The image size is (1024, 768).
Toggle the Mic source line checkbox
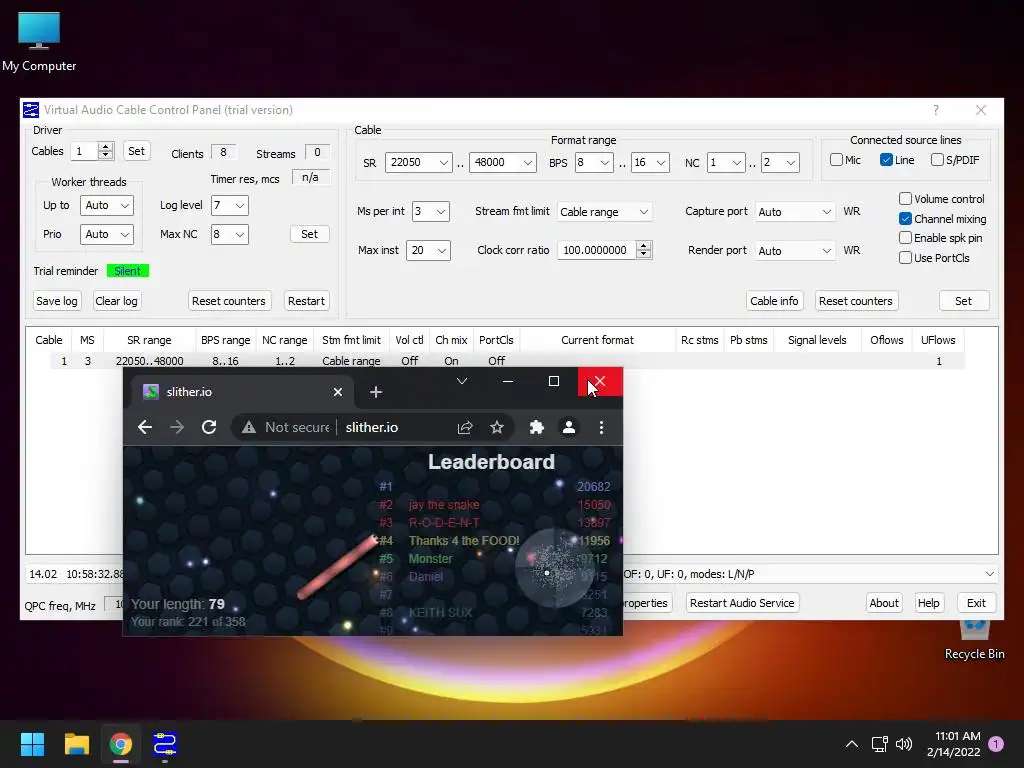tap(836, 159)
